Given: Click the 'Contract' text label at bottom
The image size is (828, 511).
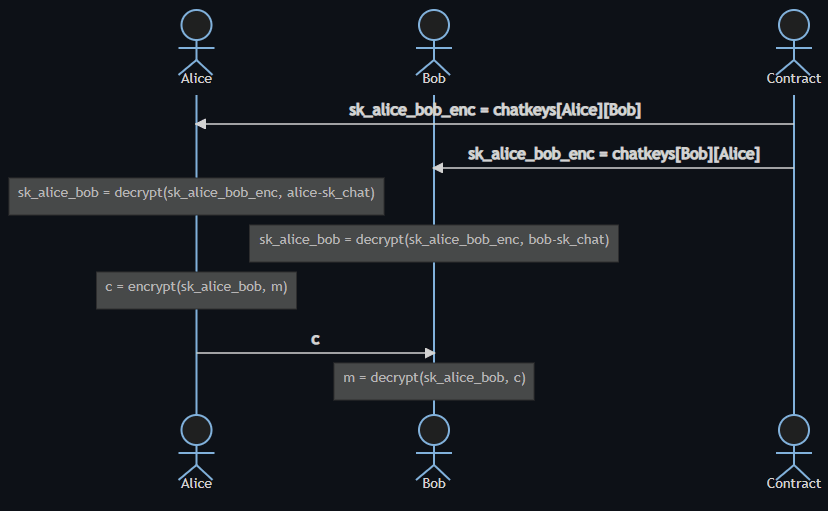Looking at the screenshot, I should pyautogui.click(x=793, y=483).
